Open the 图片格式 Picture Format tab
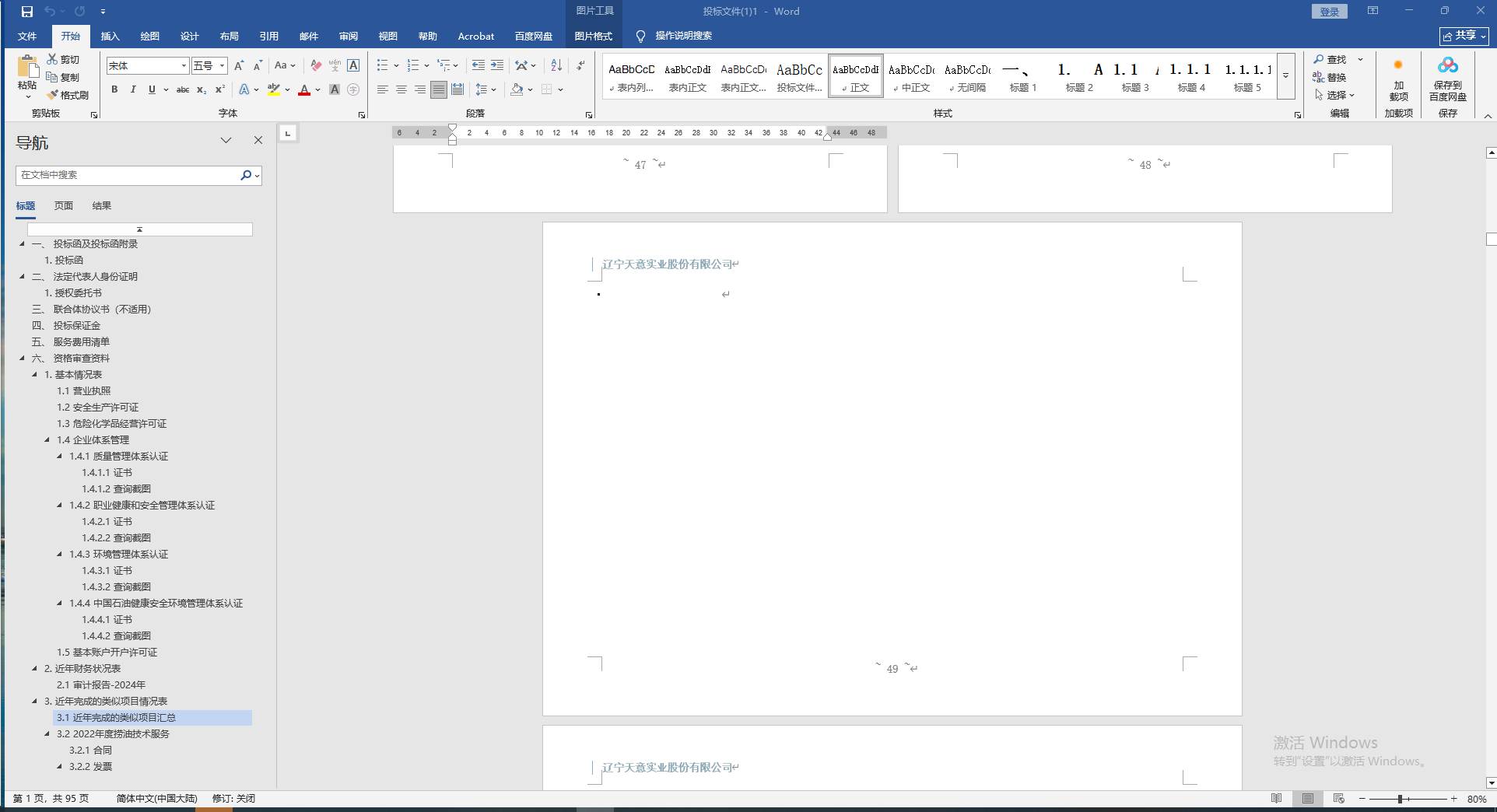This screenshot has width=1497, height=812. (x=594, y=36)
